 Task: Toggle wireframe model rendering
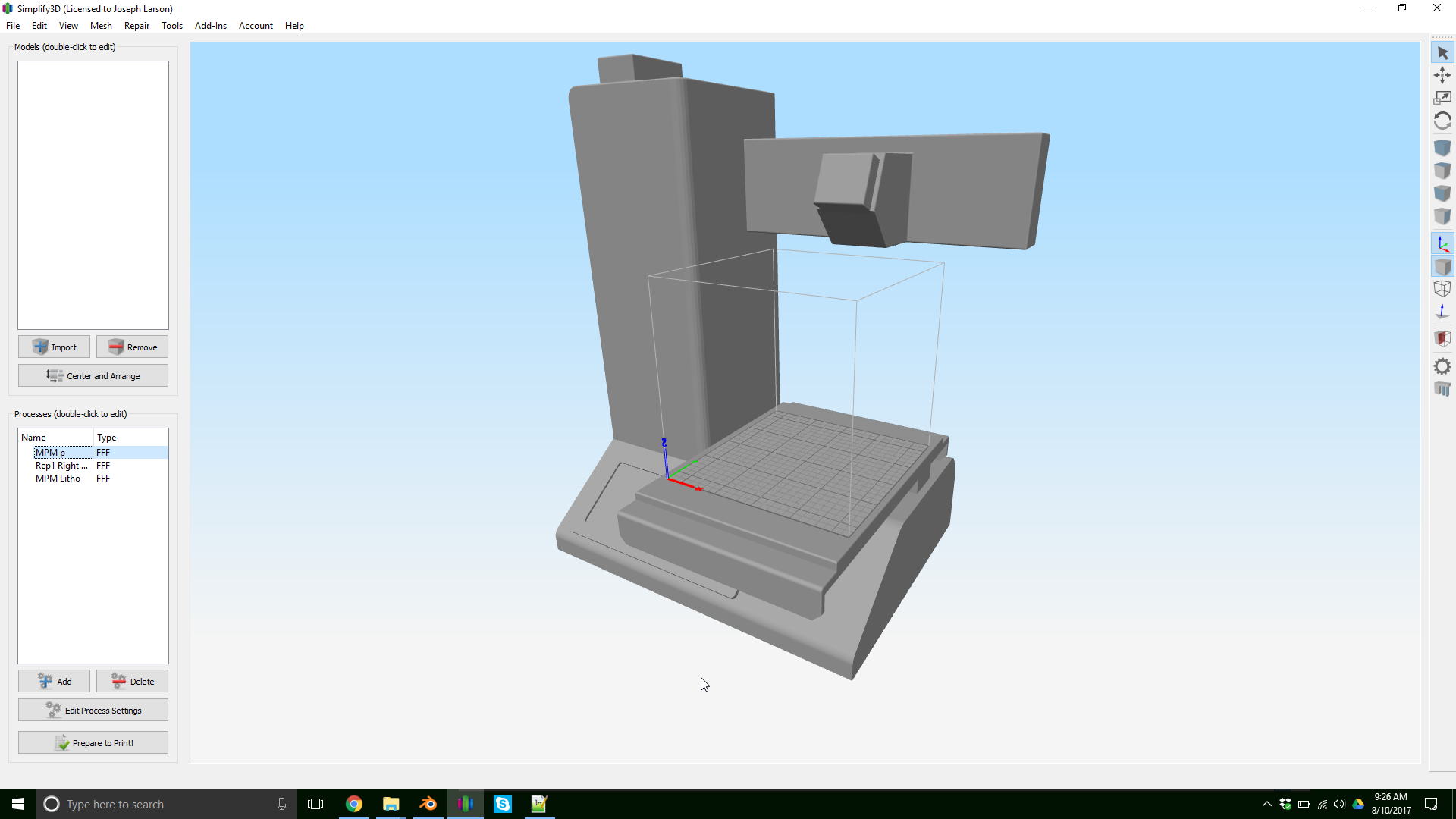tap(1442, 289)
